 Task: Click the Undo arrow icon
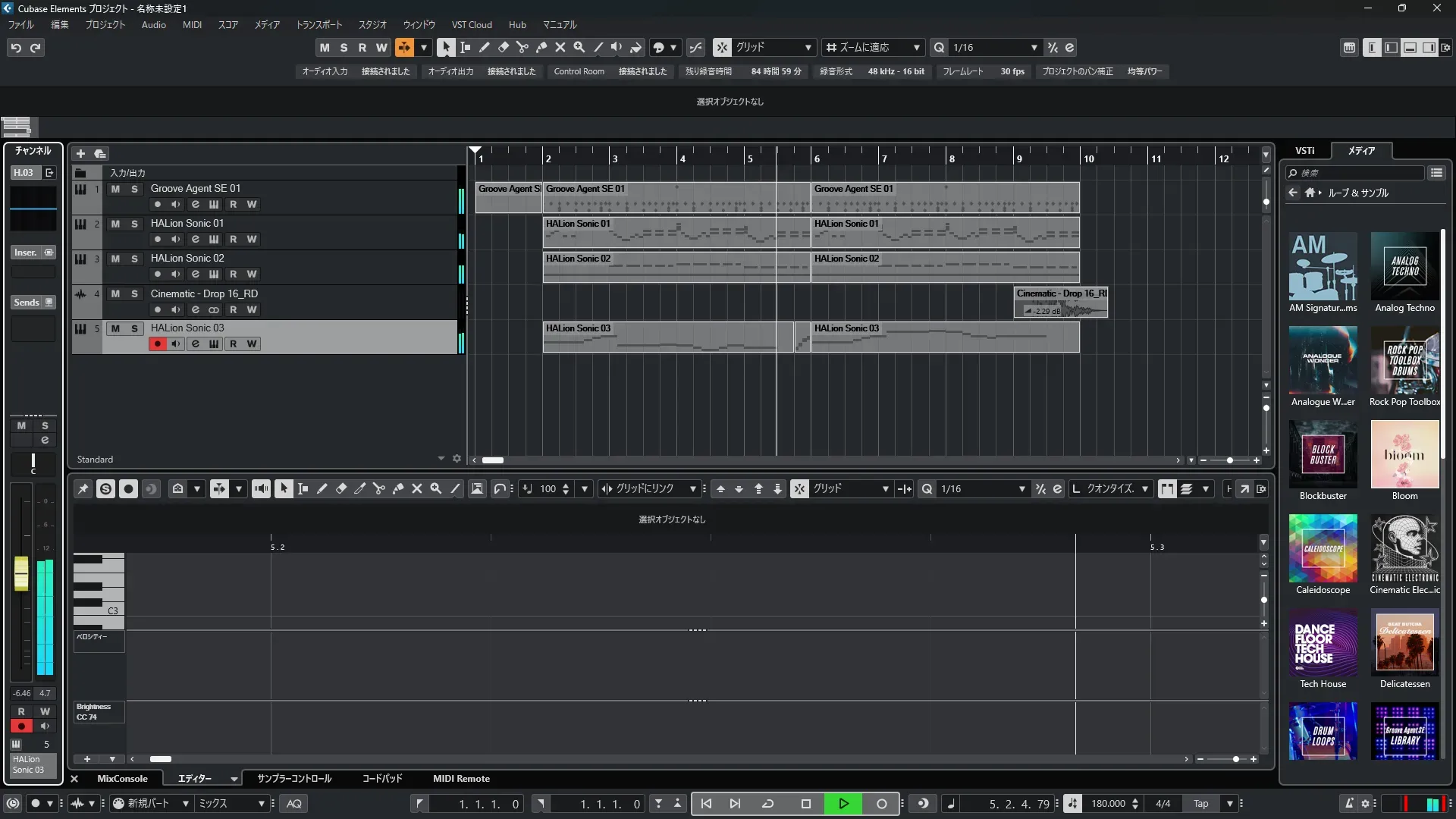[x=16, y=48]
